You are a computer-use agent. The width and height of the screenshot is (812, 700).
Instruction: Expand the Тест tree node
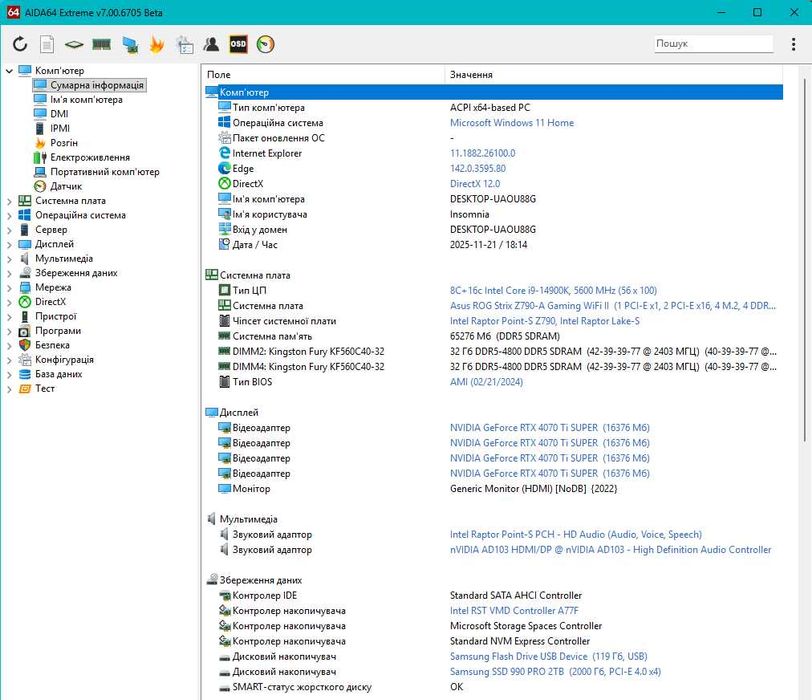9,389
